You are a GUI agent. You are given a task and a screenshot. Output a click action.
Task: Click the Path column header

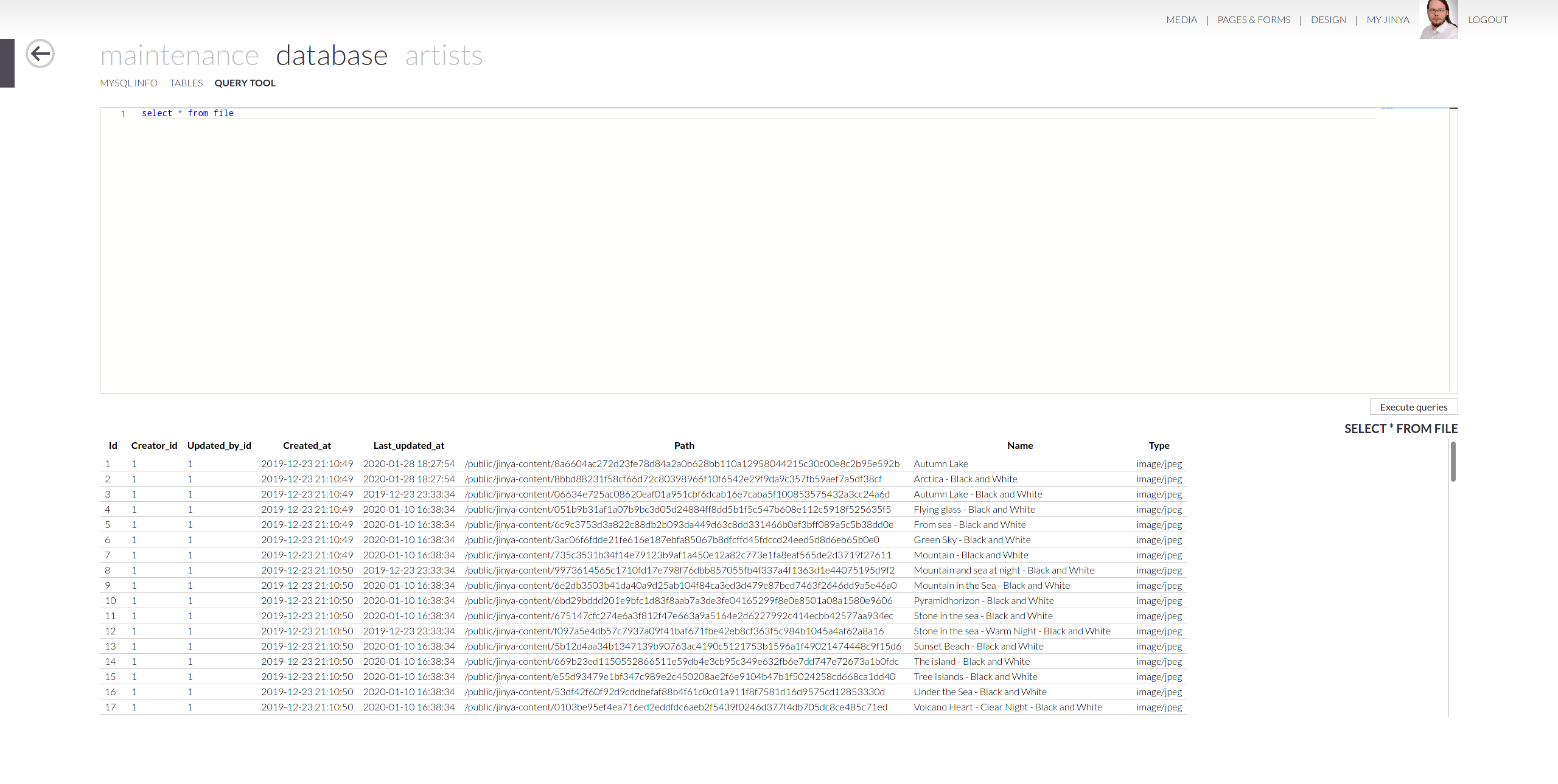[x=684, y=445]
